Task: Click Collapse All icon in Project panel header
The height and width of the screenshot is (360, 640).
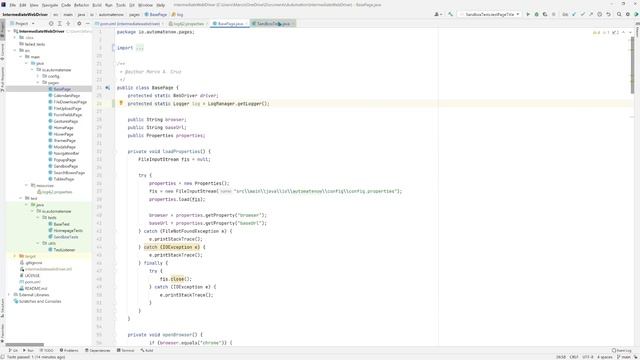Action: pos(68,24)
